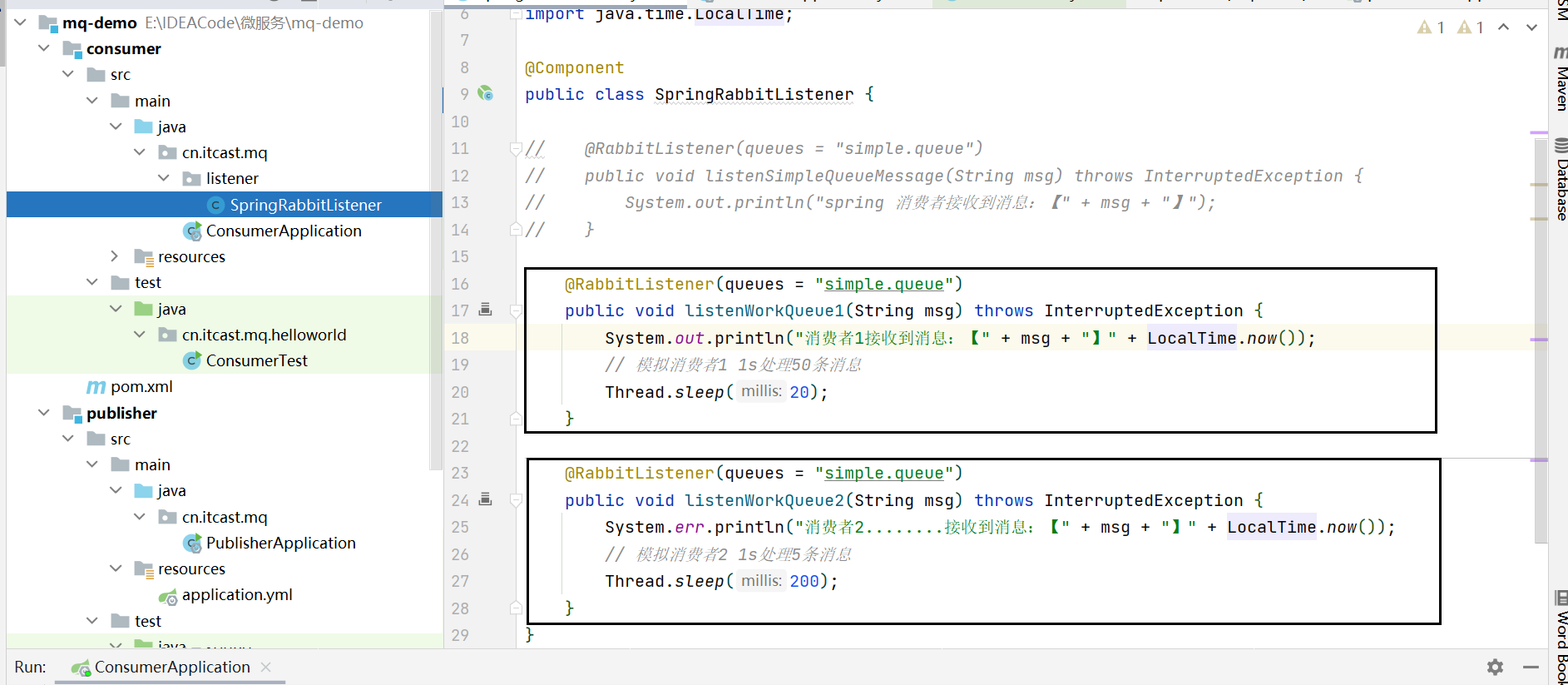
Task: Click the listener gutter icon on line 17
Action: 486,310
